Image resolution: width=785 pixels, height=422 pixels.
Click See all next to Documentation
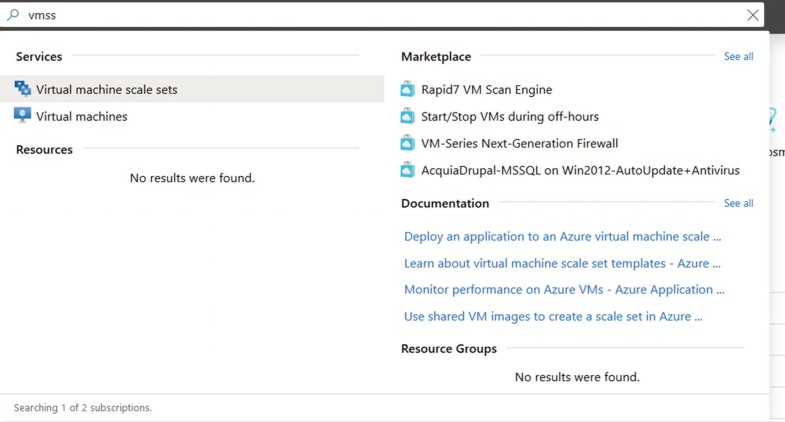pos(738,203)
